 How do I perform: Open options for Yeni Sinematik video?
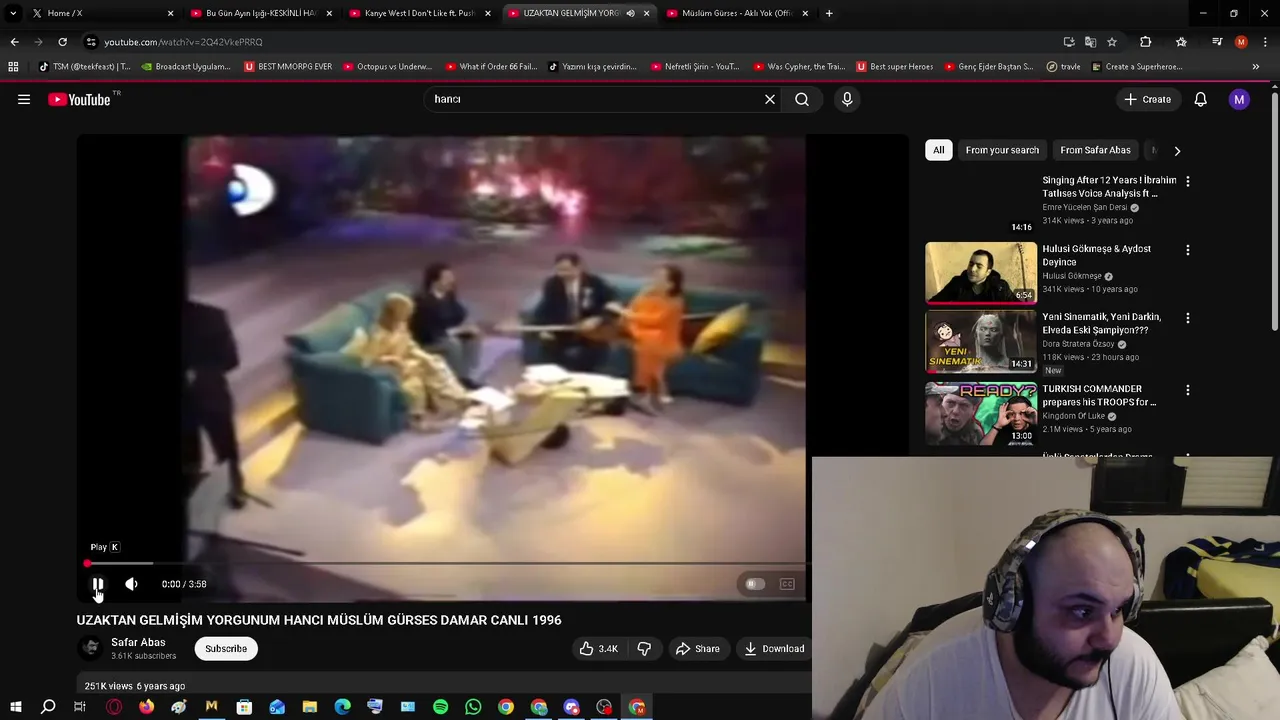pyautogui.click(x=1187, y=318)
